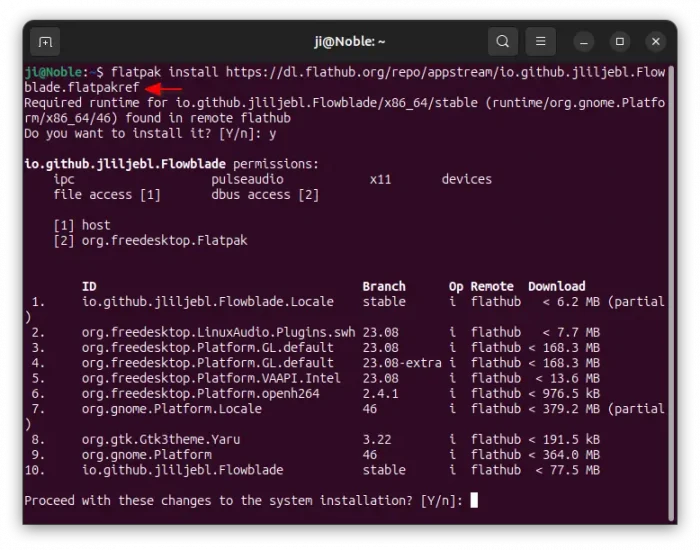Click 'org.freedesktop.Platform.GL.default' in row 3
Viewport: 700px width, 550px height.
pyautogui.click(x=208, y=348)
